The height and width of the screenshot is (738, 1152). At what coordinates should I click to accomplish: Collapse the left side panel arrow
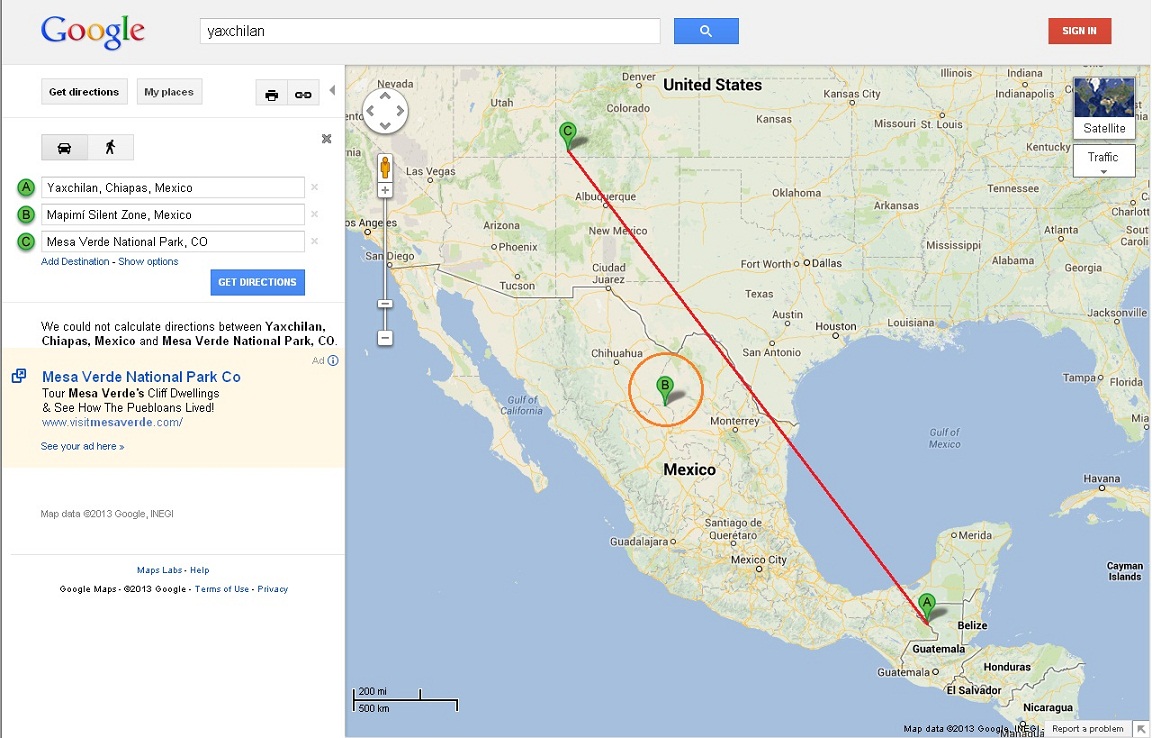[x=332, y=90]
